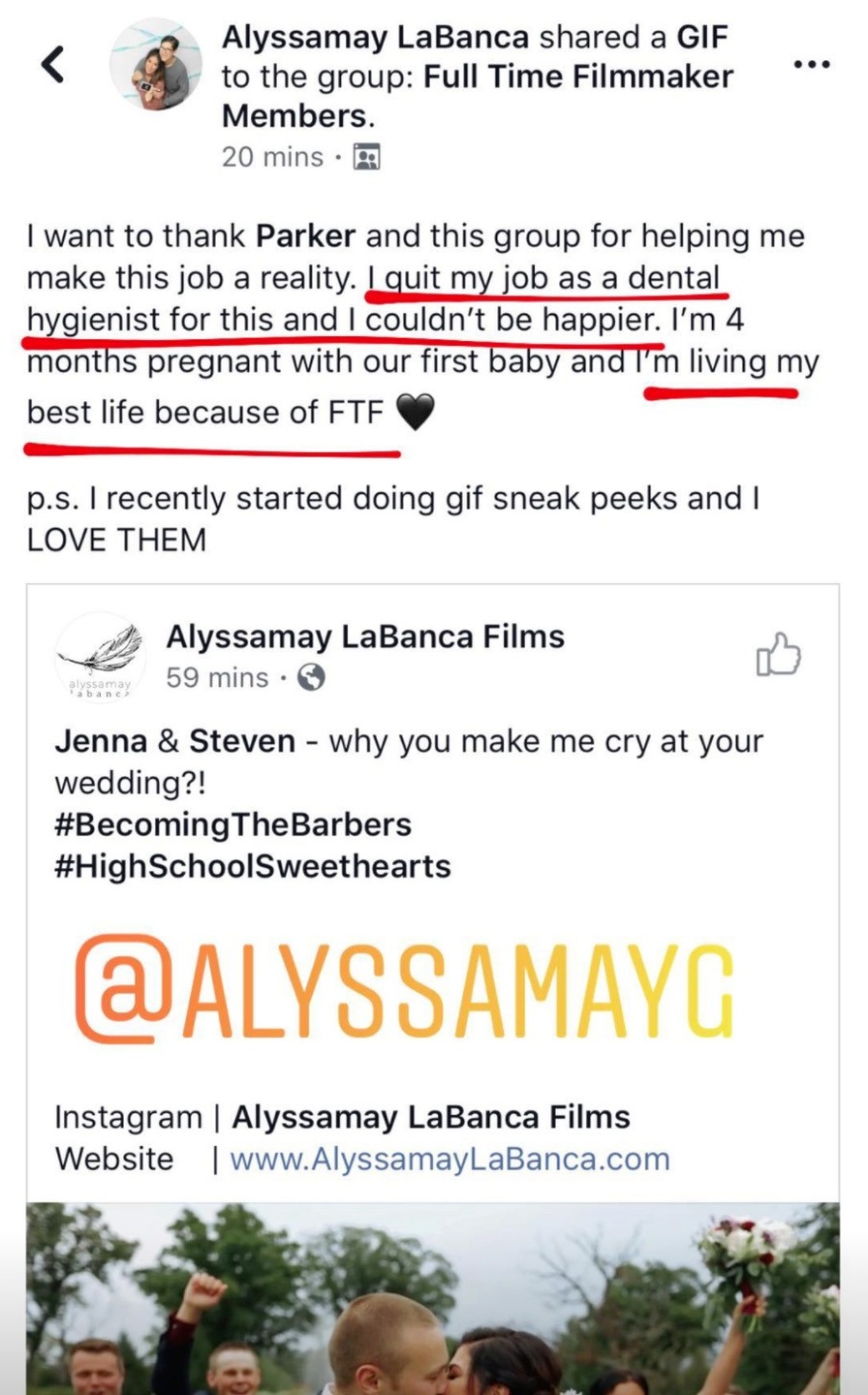The image size is (868, 1395).
Task: Open the three-dot post options menu
Action: coord(812,64)
